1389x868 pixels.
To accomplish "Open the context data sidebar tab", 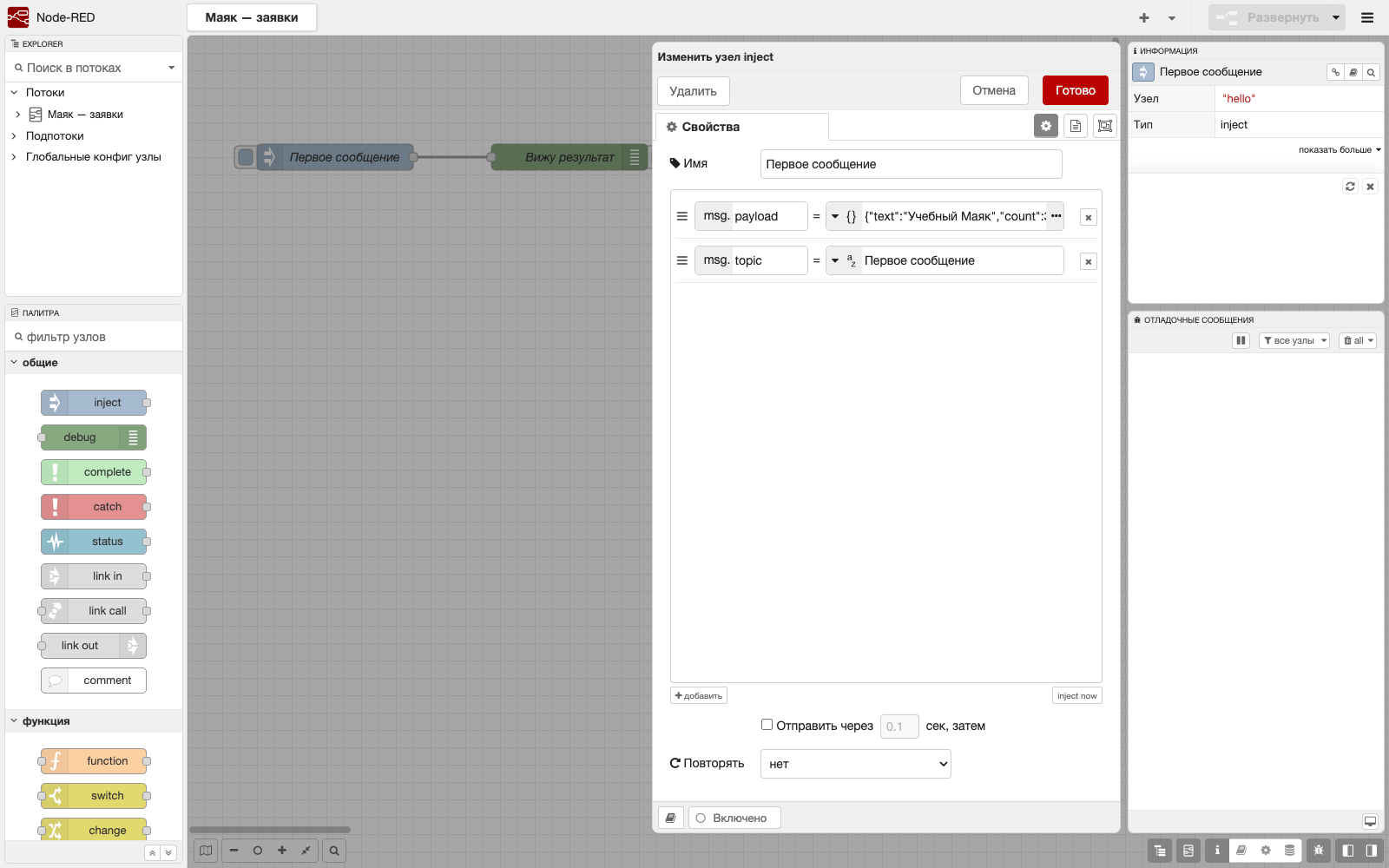I will 1290,851.
